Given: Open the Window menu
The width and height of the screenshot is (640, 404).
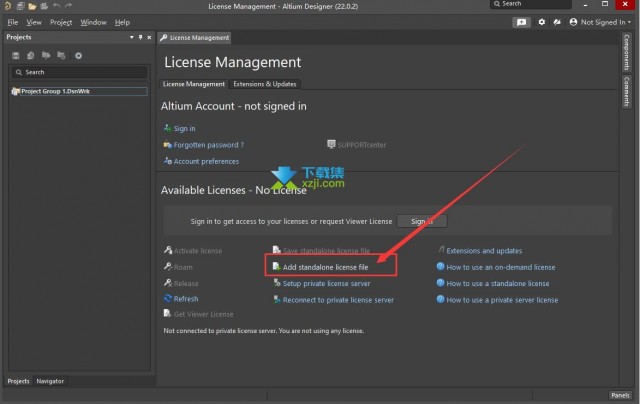Looking at the screenshot, I should coord(93,22).
